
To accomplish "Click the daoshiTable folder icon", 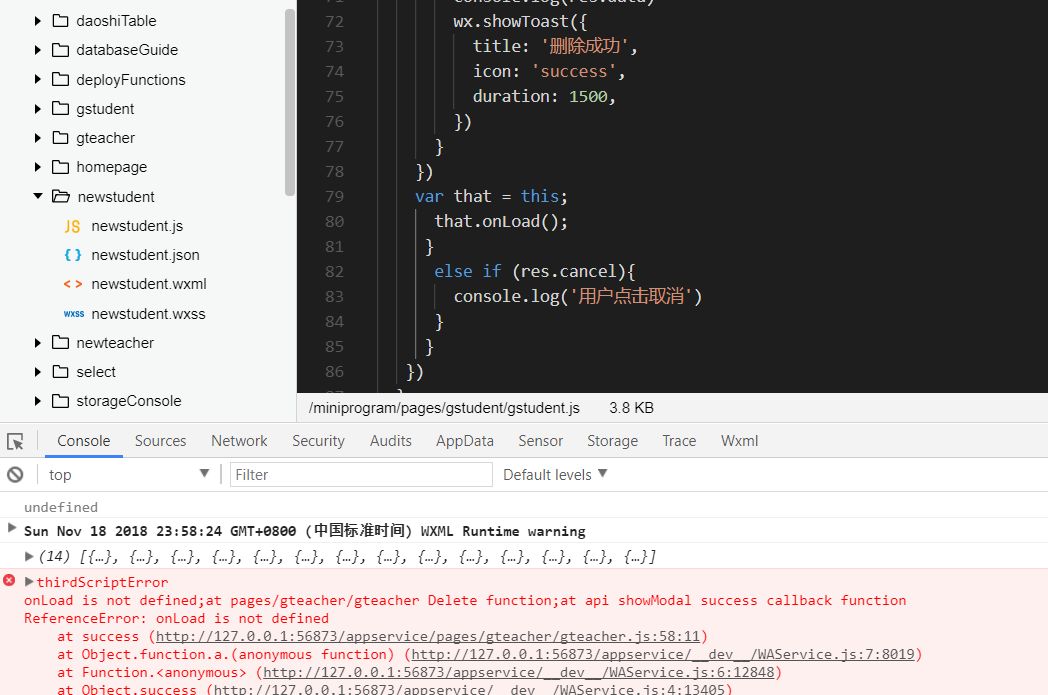I will 60,21.
